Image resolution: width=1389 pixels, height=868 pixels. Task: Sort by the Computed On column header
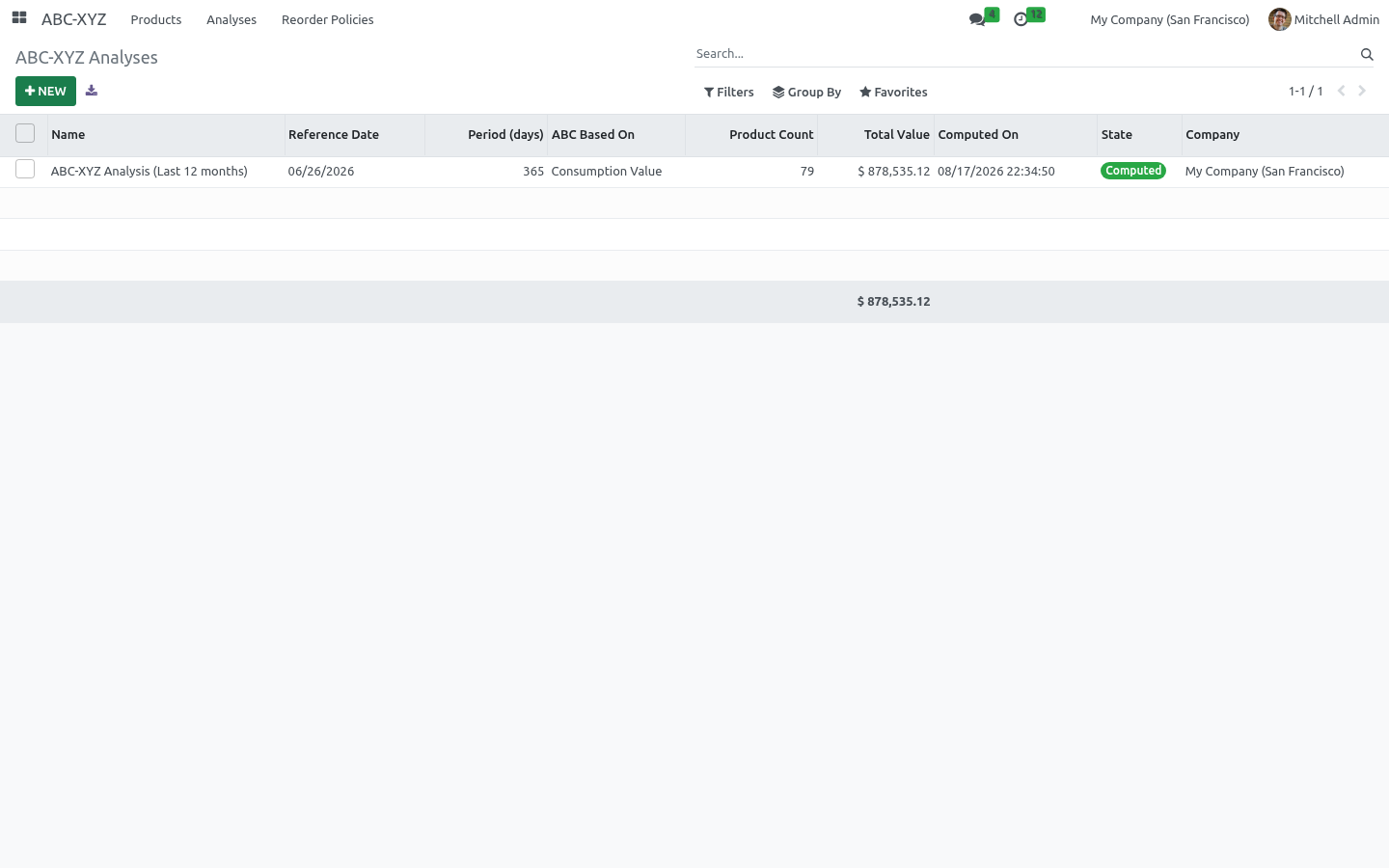(1016, 135)
